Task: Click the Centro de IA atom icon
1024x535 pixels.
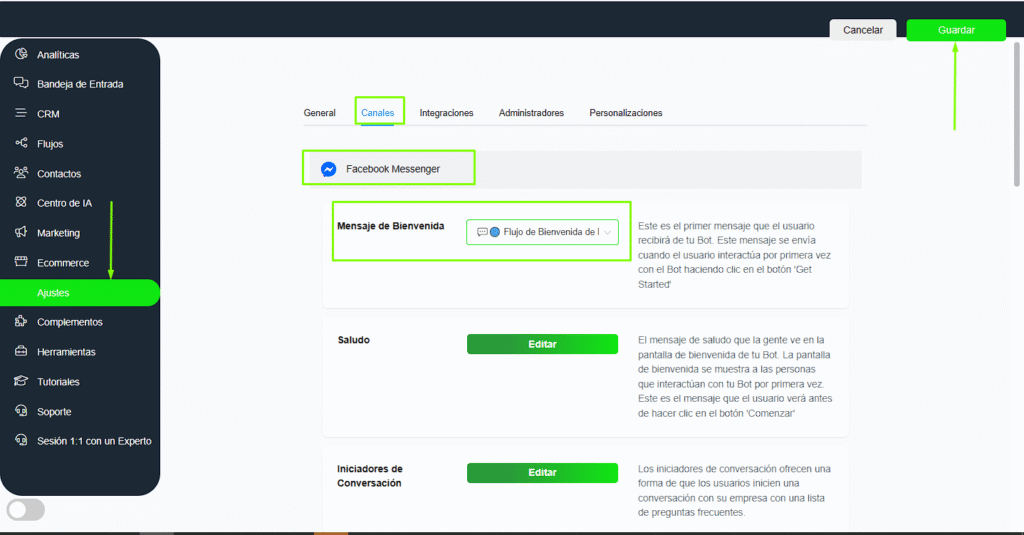Action: coord(21,202)
